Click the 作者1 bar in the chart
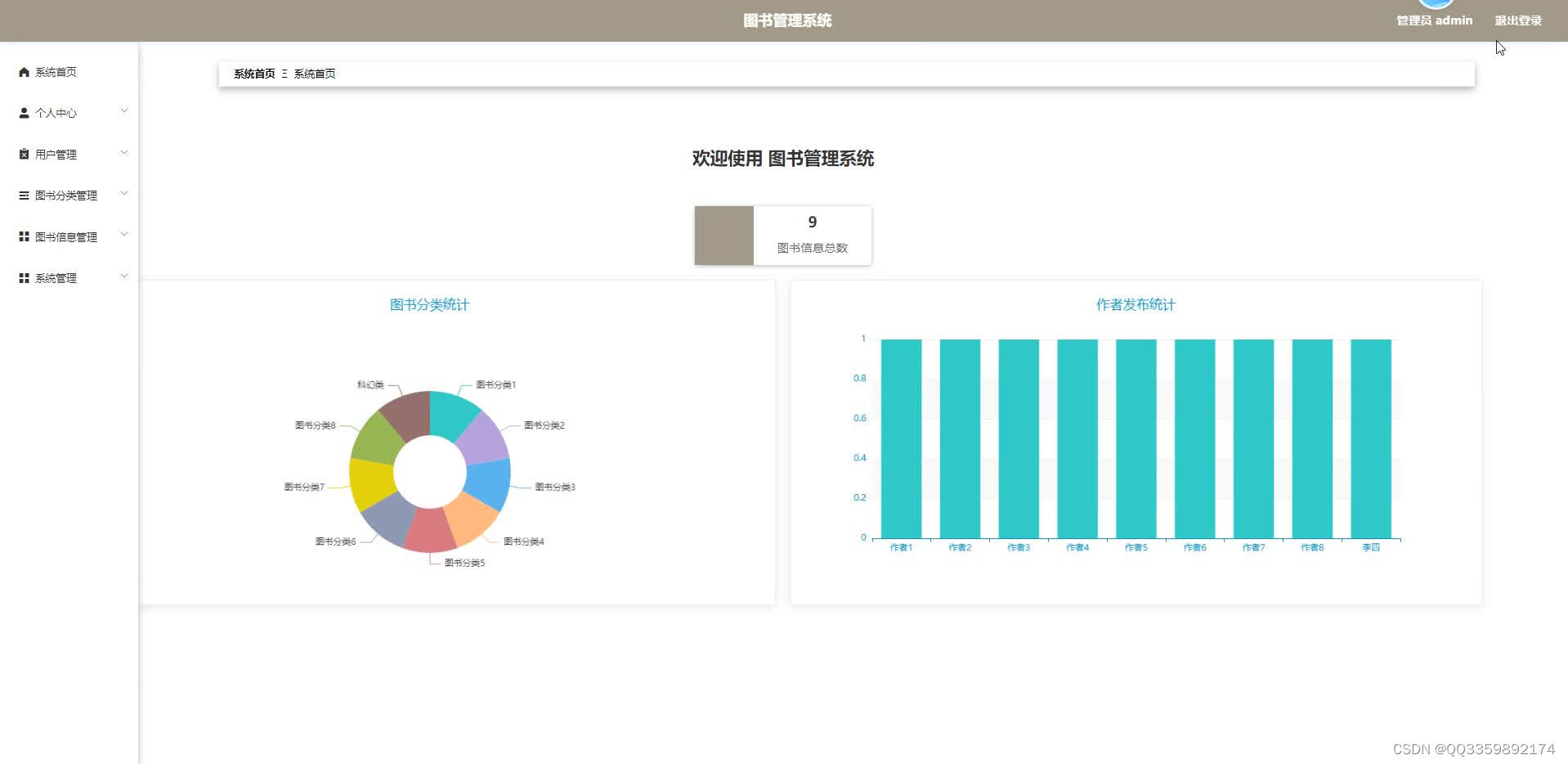The height and width of the screenshot is (764, 1568). (901, 438)
